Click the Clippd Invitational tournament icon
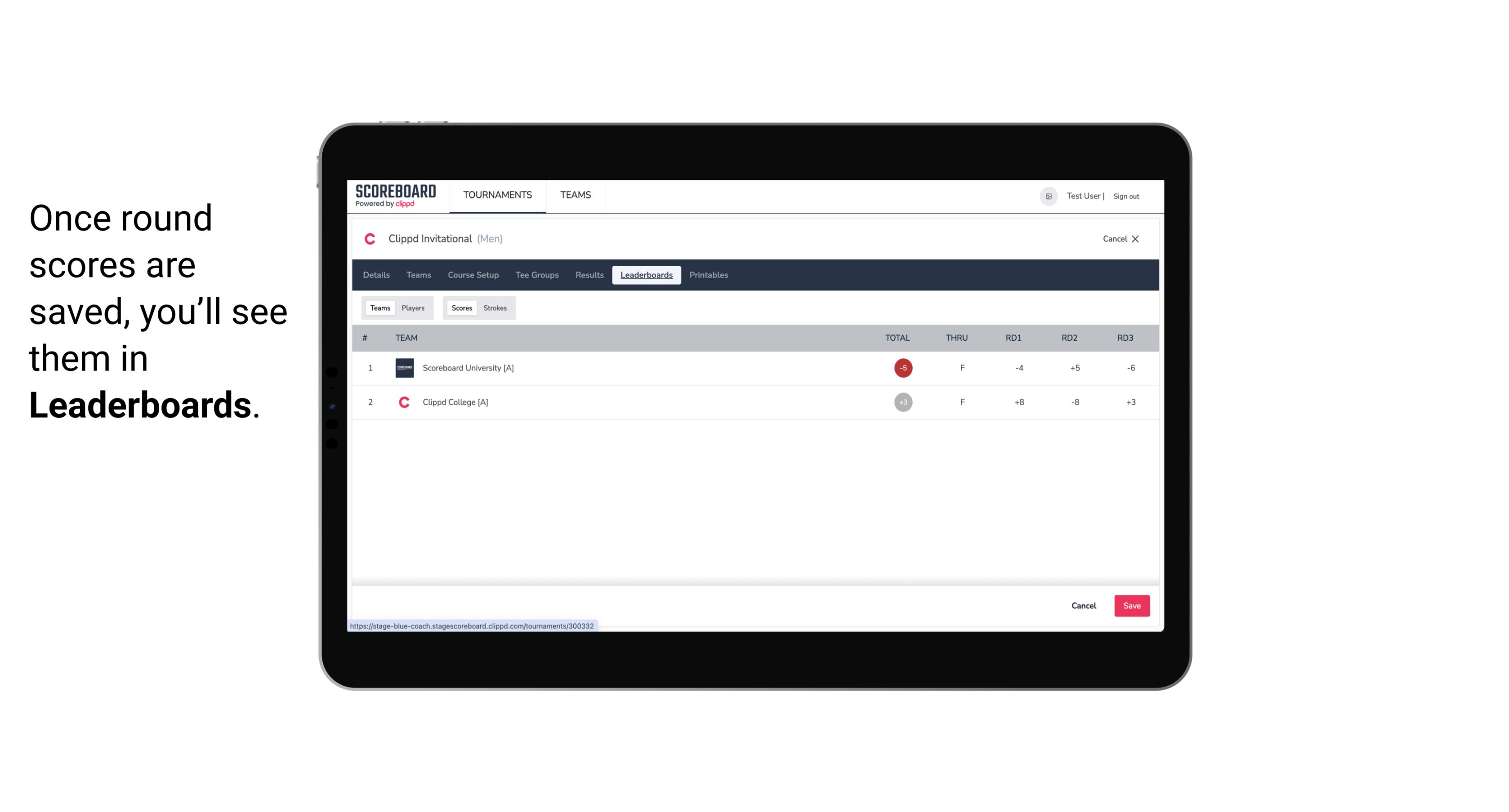Viewport: 1509px width, 812px height. coord(371,239)
